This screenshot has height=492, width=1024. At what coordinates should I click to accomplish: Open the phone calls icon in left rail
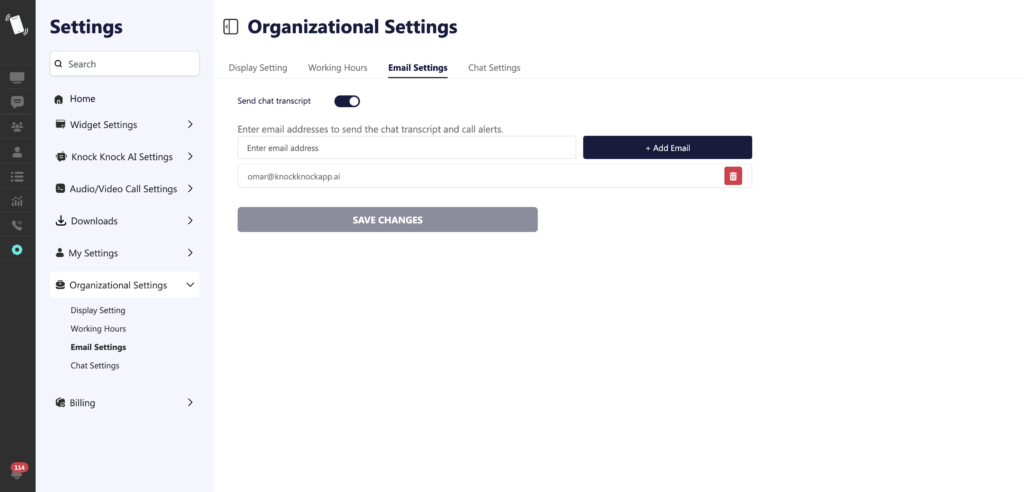(17, 225)
